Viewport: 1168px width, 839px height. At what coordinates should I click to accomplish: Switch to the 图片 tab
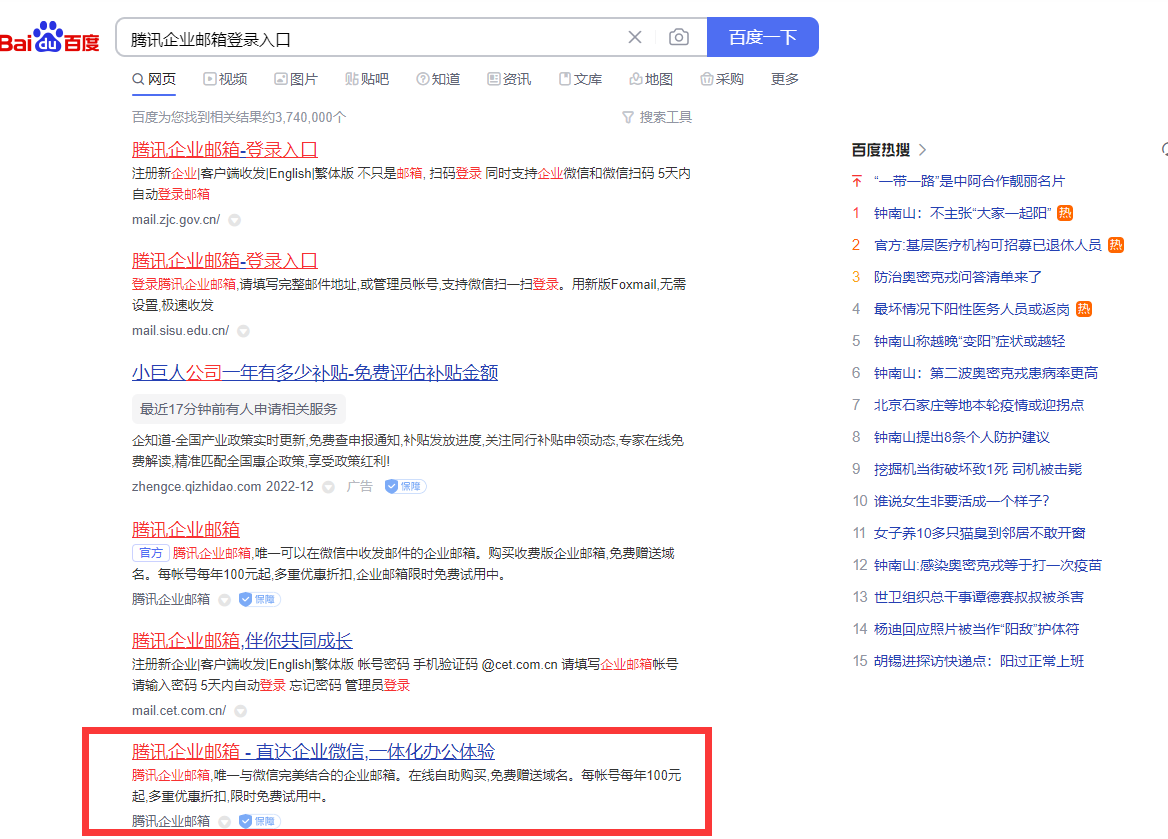pos(296,79)
